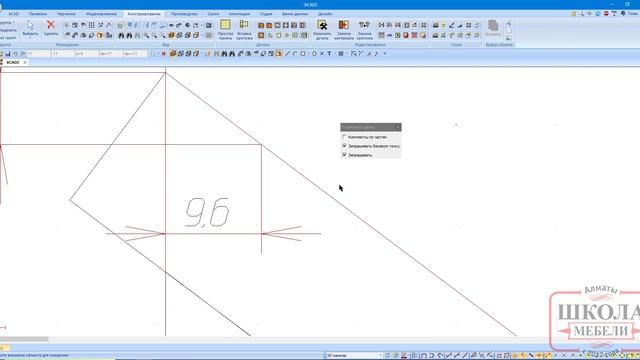
Task: Select the circle tool in the drawing toolbar
Action: (314, 53)
